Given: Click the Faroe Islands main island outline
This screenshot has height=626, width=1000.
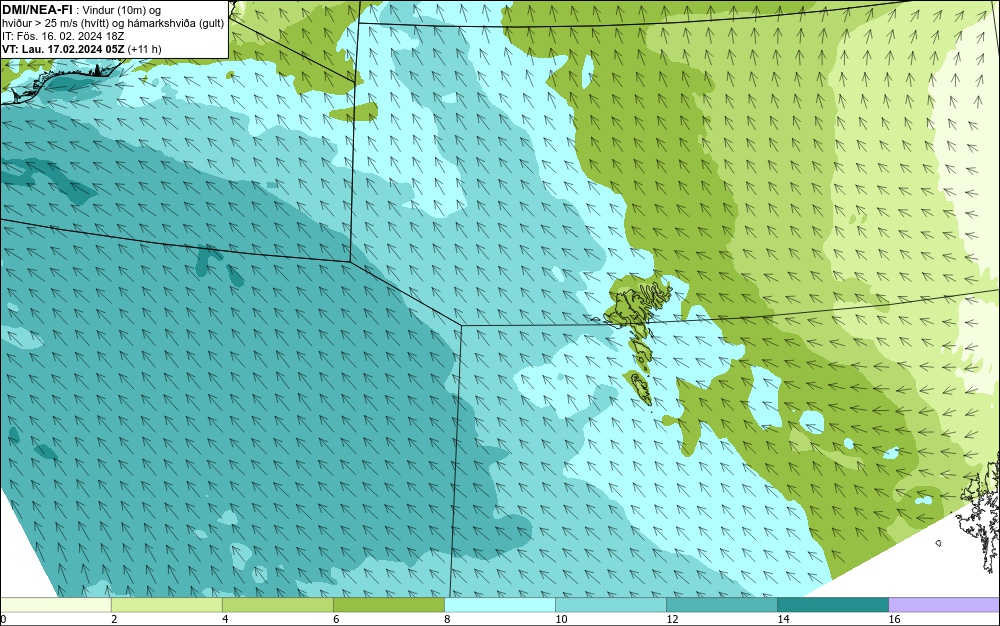Looking at the screenshot, I should click(628, 306).
